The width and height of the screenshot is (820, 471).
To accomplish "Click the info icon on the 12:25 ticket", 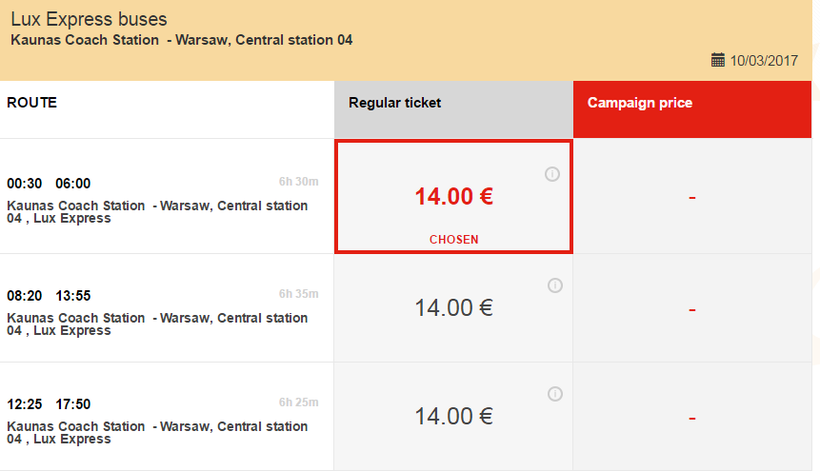I will tap(556, 394).
